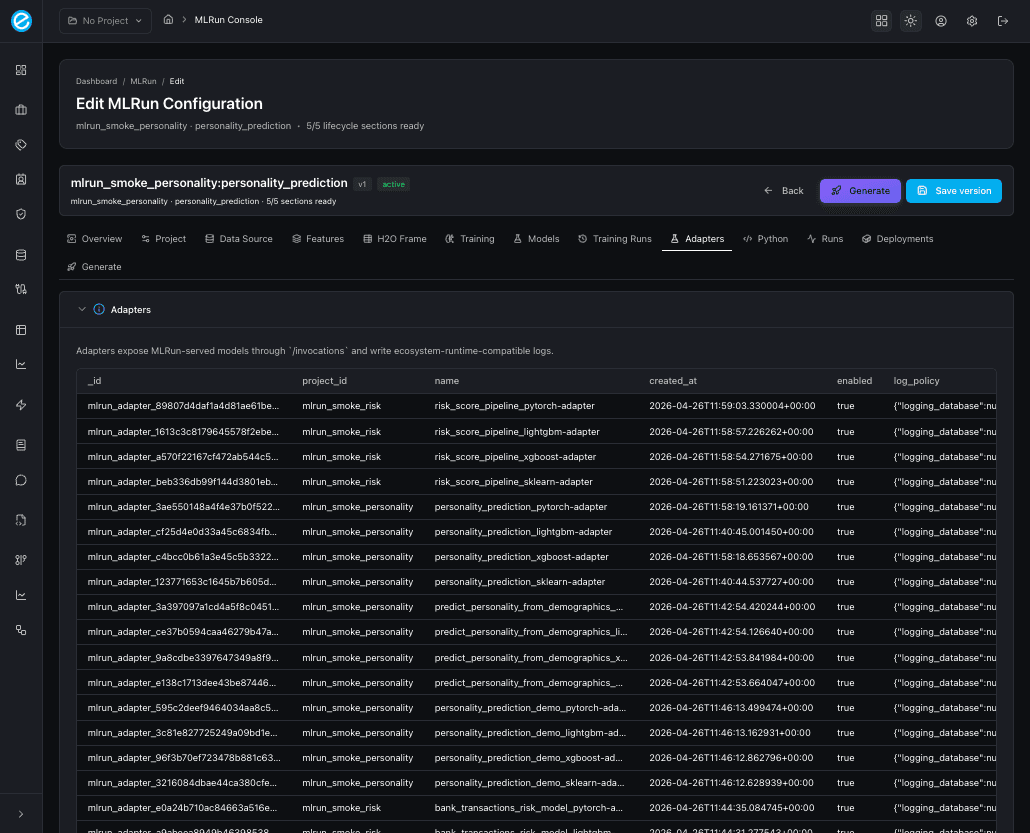Screen dimensions: 1030x833
Task: Click the dashboard grid icon atop the sidebar
Action: (x=20, y=70)
